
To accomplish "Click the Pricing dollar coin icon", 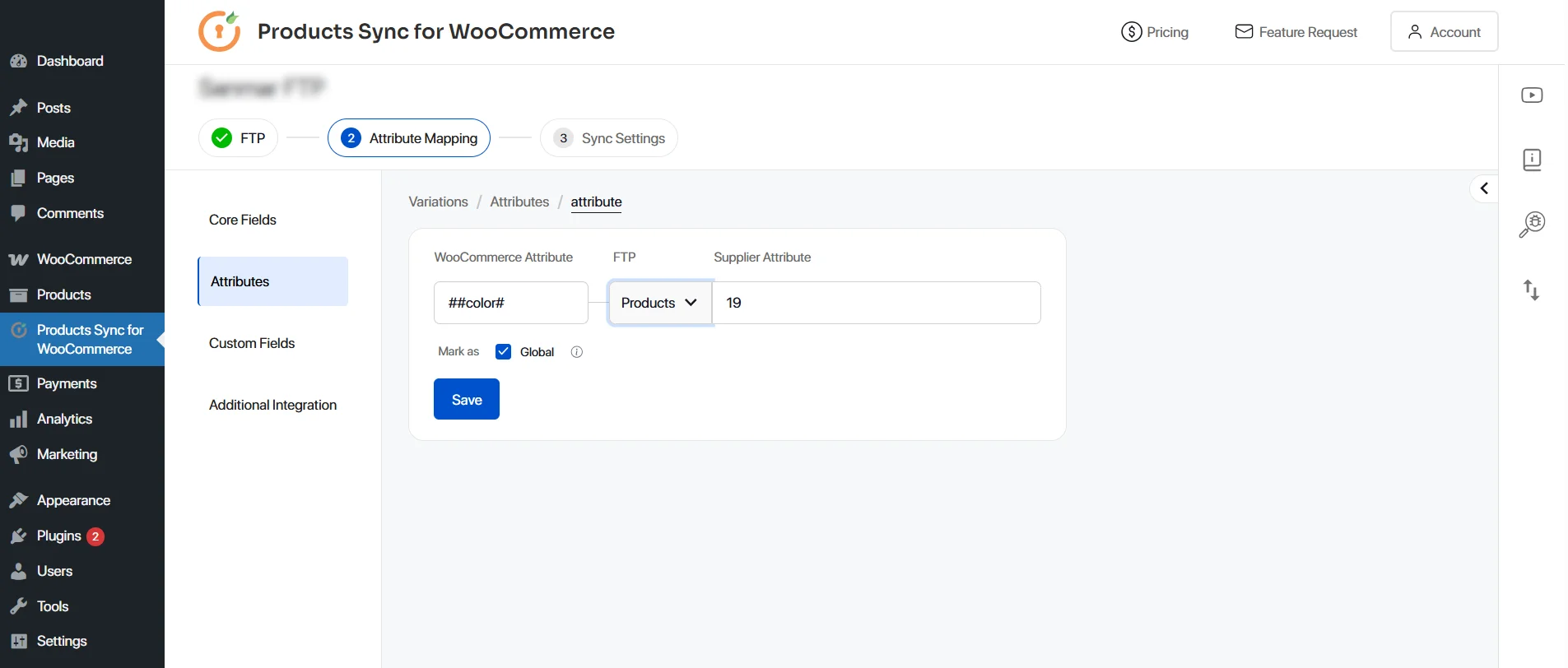I will (1132, 32).
